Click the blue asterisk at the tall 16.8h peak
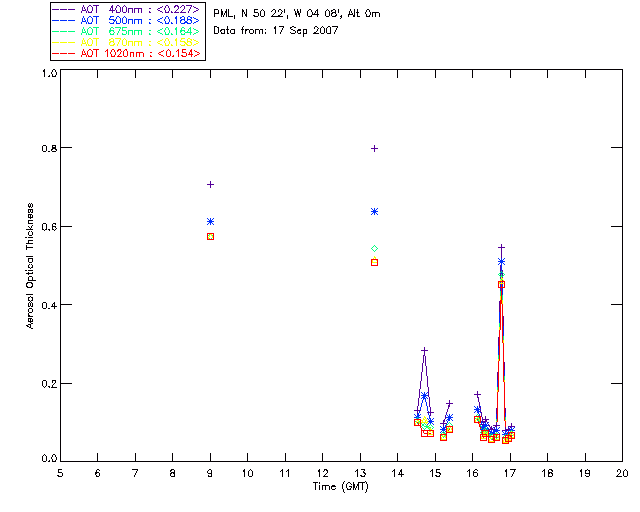 point(502,261)
